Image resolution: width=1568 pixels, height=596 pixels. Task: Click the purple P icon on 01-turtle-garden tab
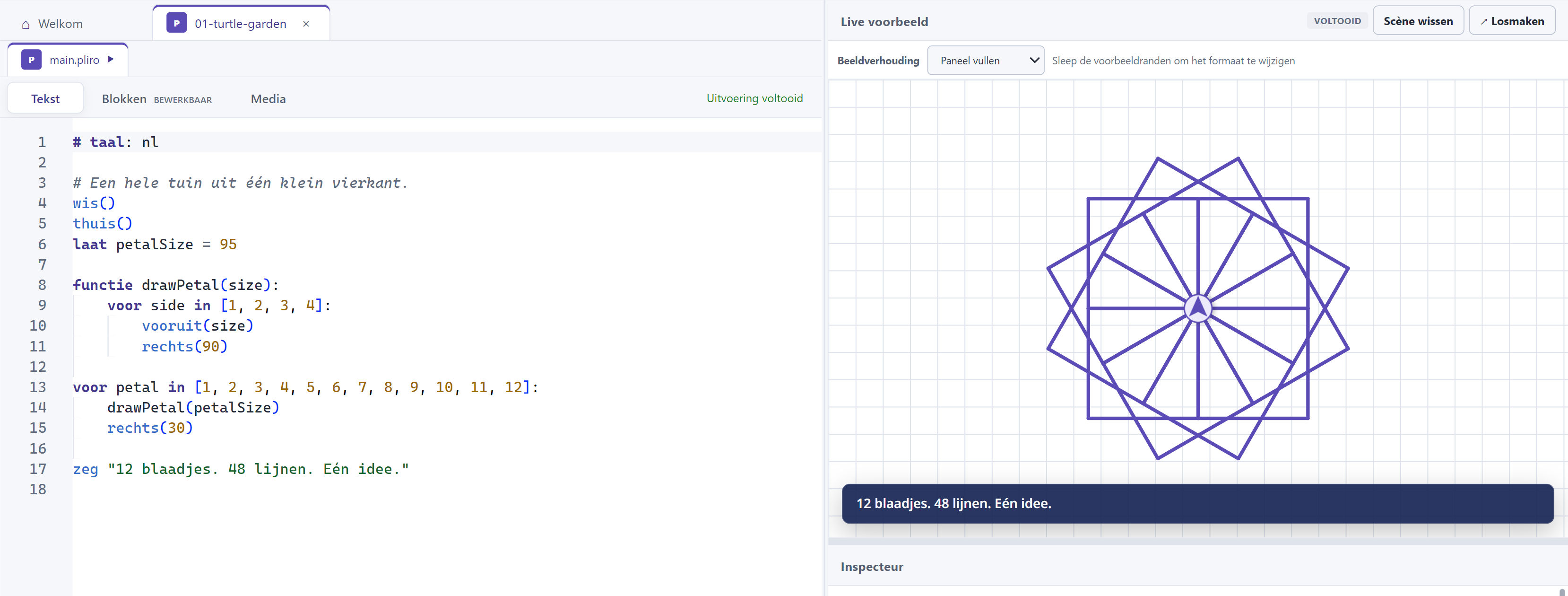tap(176, 23)
